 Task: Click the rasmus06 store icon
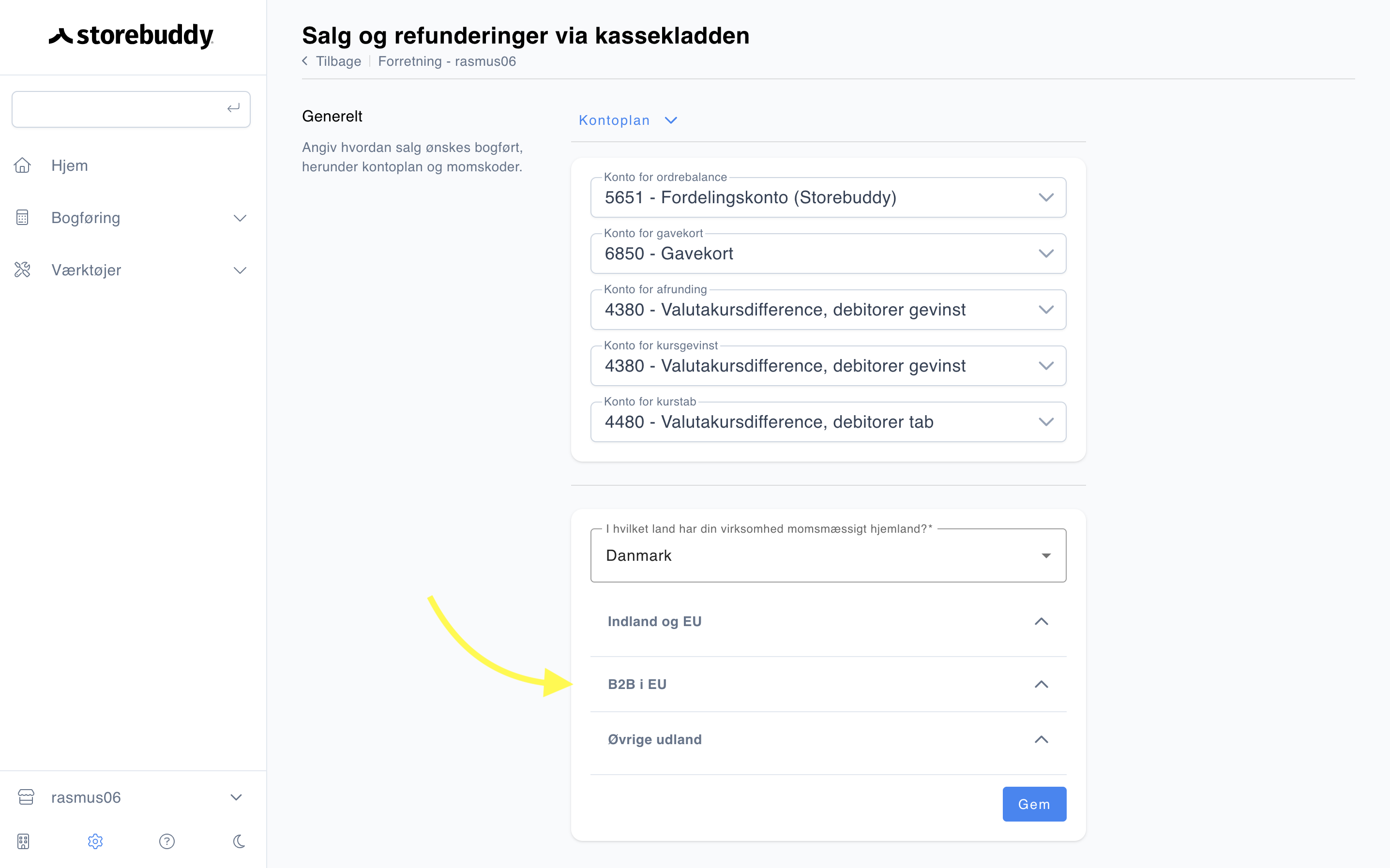(26, 797)
